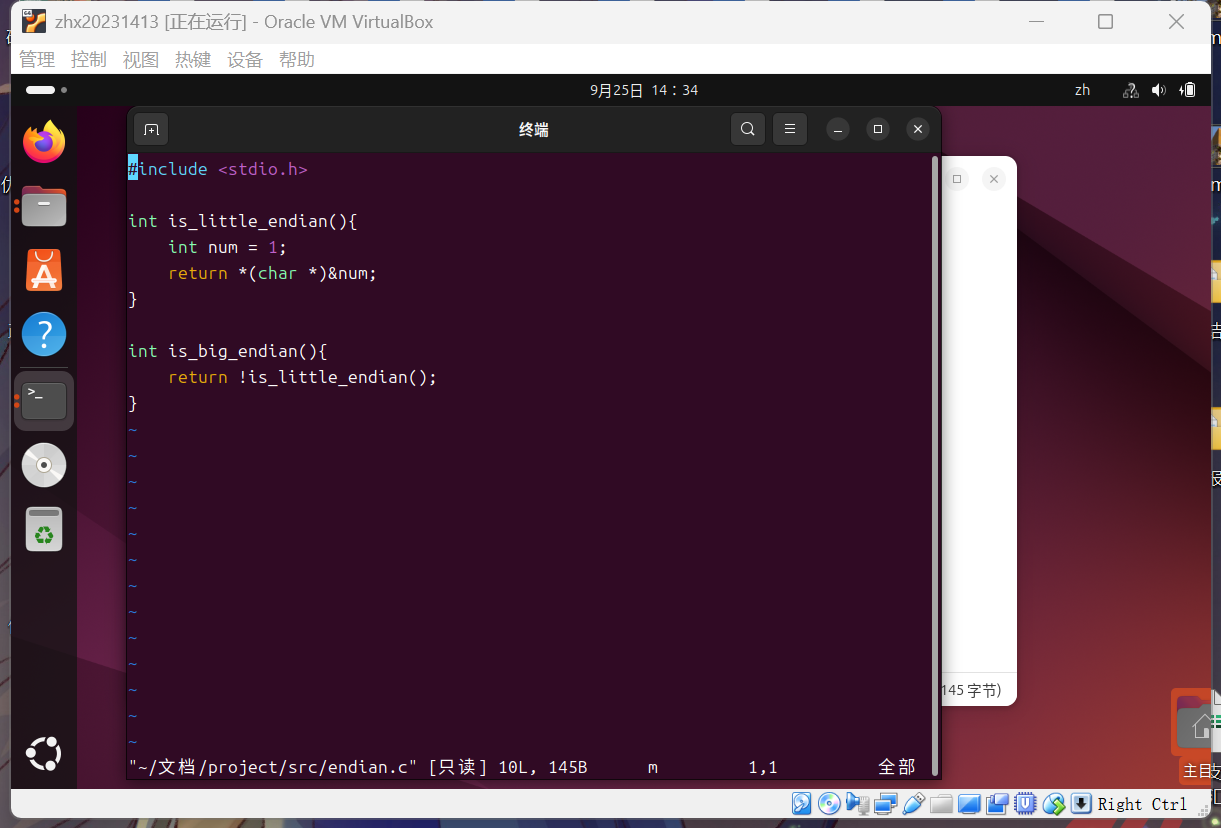Click the volume icon in the top bar

[1159, 90]
